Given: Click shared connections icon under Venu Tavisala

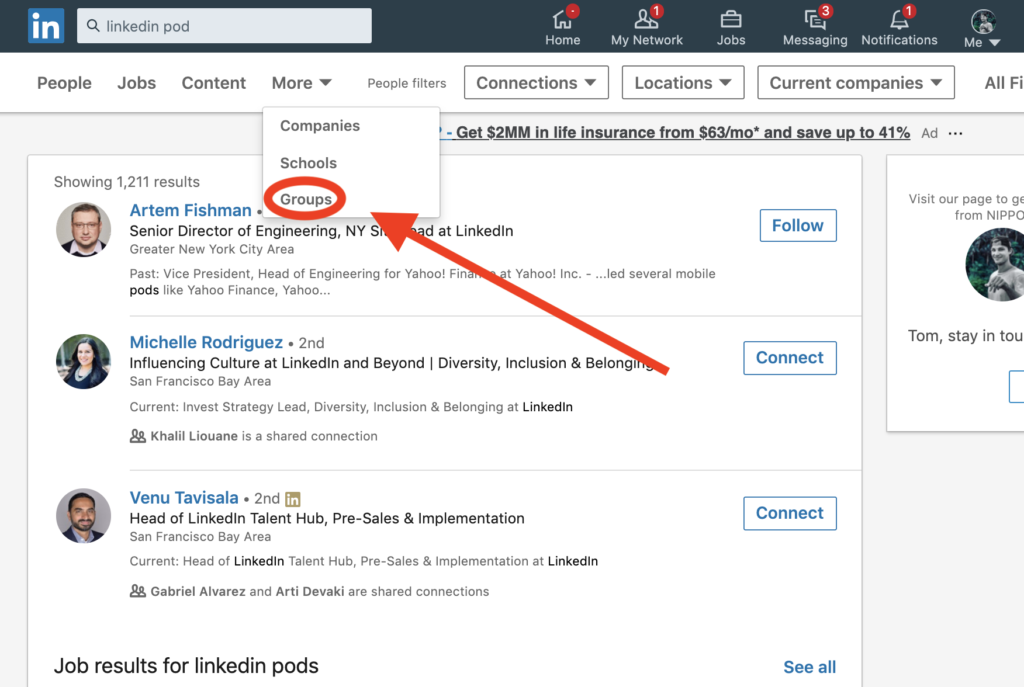Looking at the screenshot, I should (x=138, y=592).
